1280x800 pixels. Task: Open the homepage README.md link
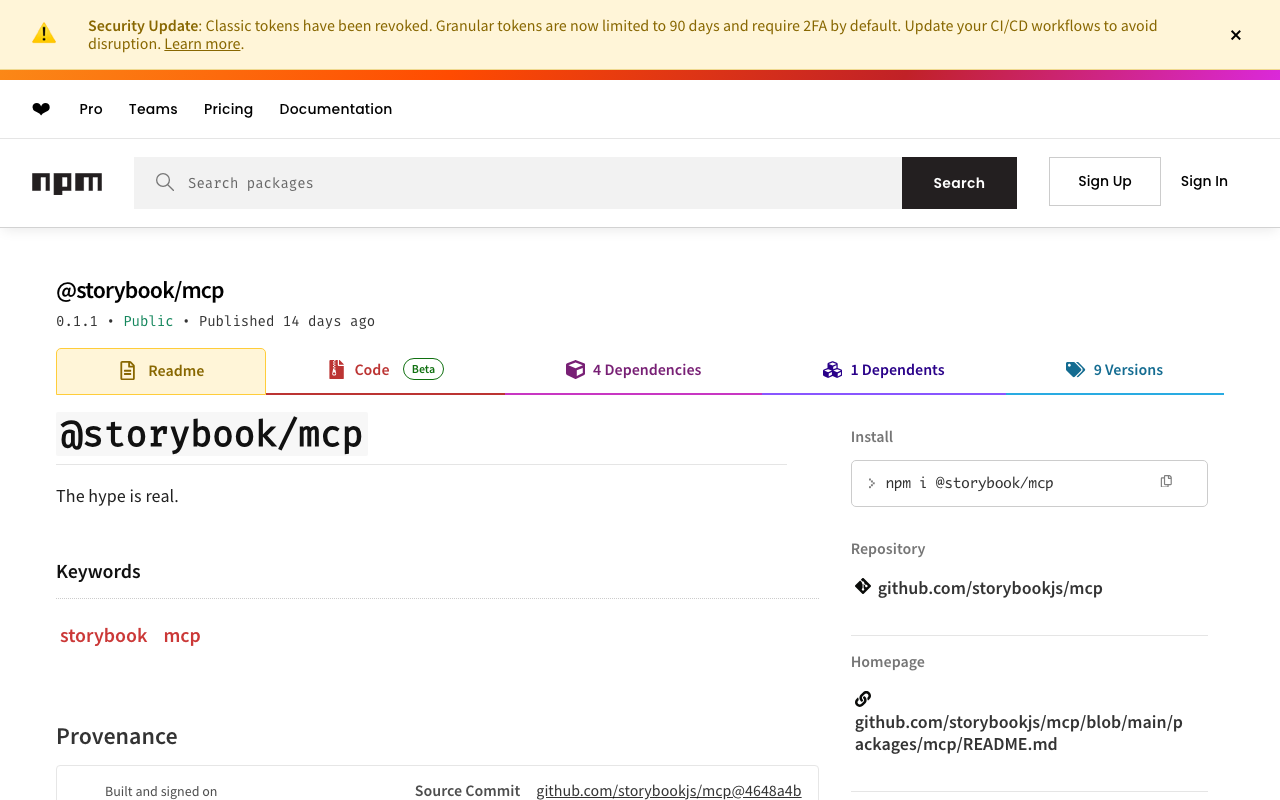click(1019, 733)
